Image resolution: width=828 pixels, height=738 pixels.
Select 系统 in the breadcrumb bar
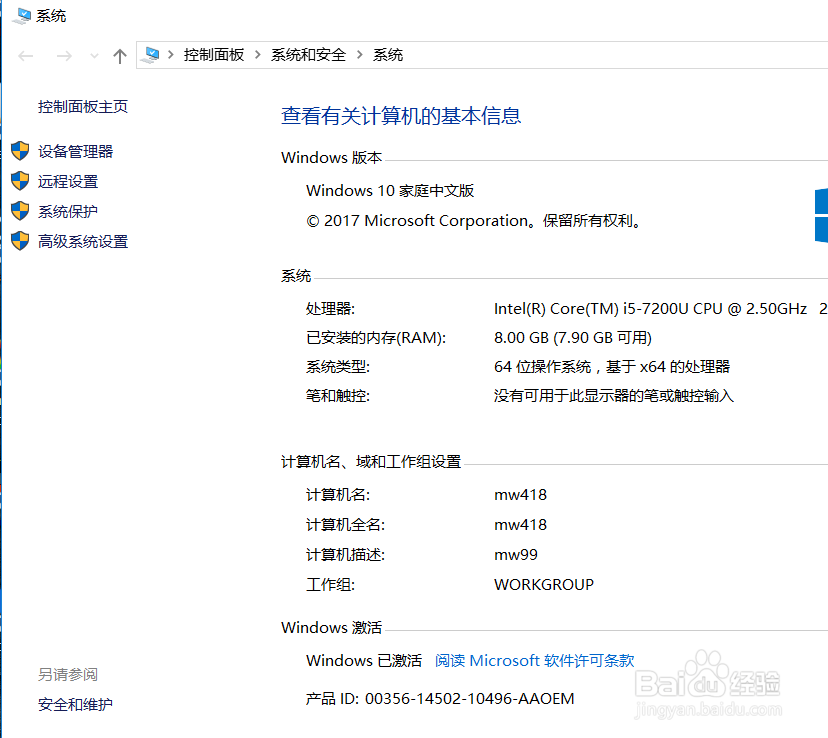point(388,55)
